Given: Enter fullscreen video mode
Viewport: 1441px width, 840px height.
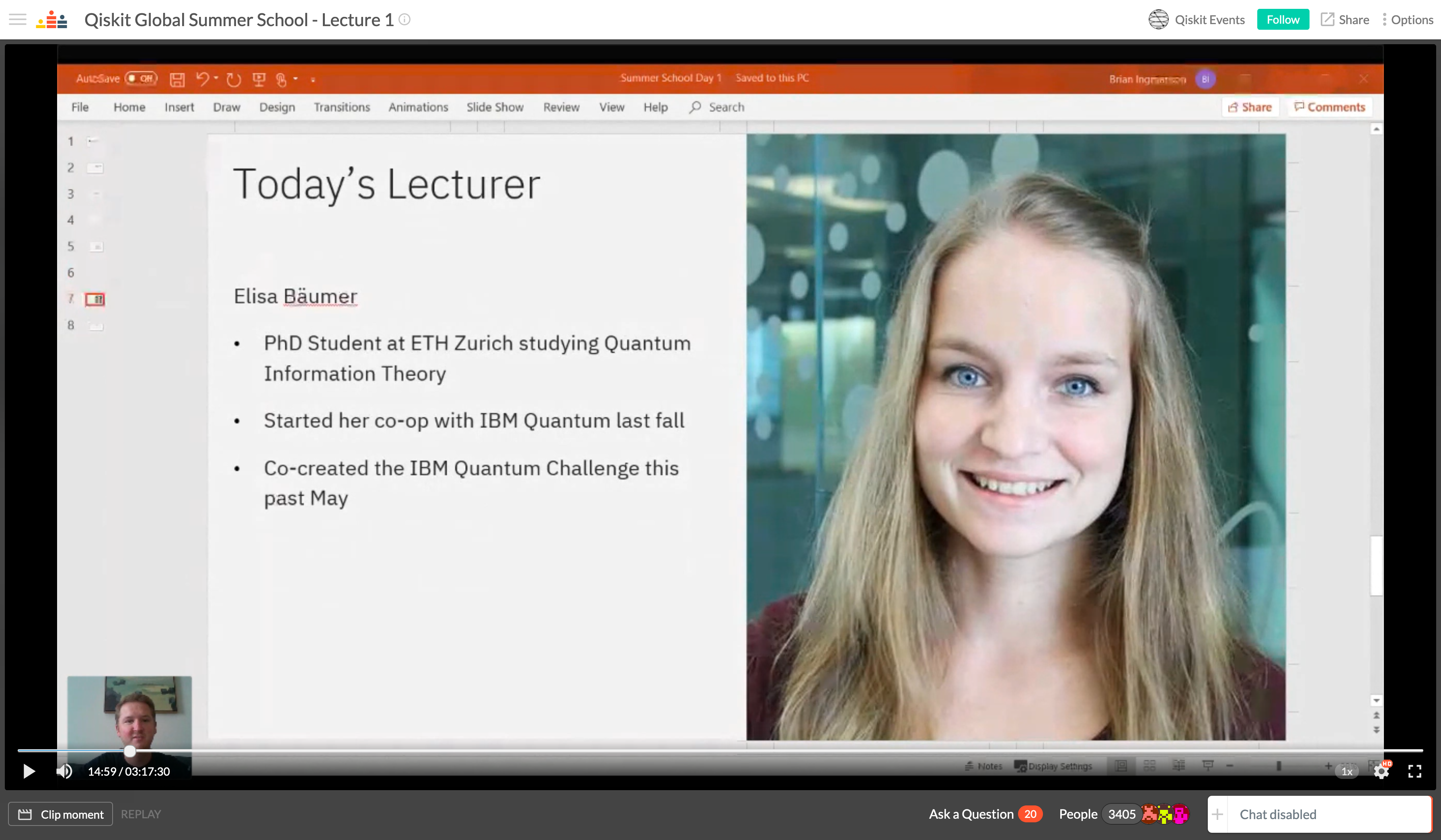Looking at the screenshot, I should (1415, 771).
